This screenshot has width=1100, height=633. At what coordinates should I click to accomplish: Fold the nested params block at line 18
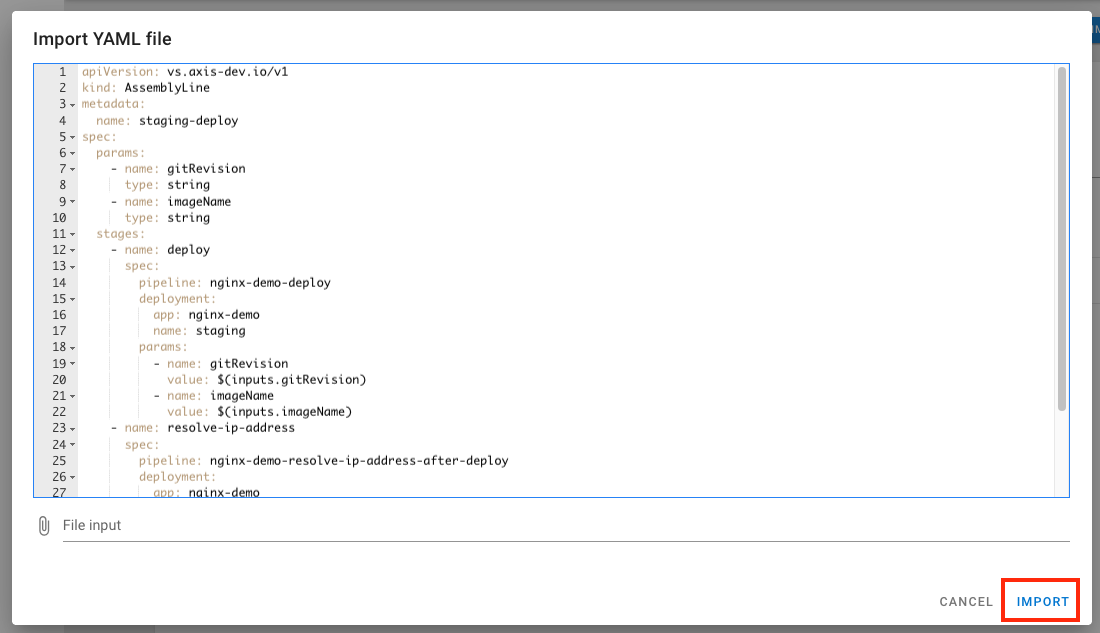[x=73, y=348]
